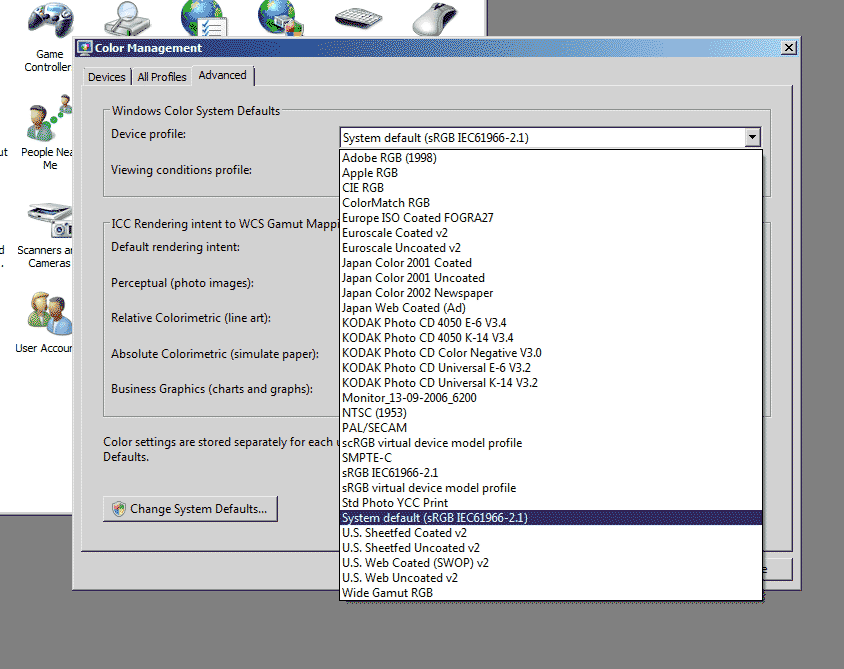Select U.S. Web Uncoated v2

click(x=551, y=578)
